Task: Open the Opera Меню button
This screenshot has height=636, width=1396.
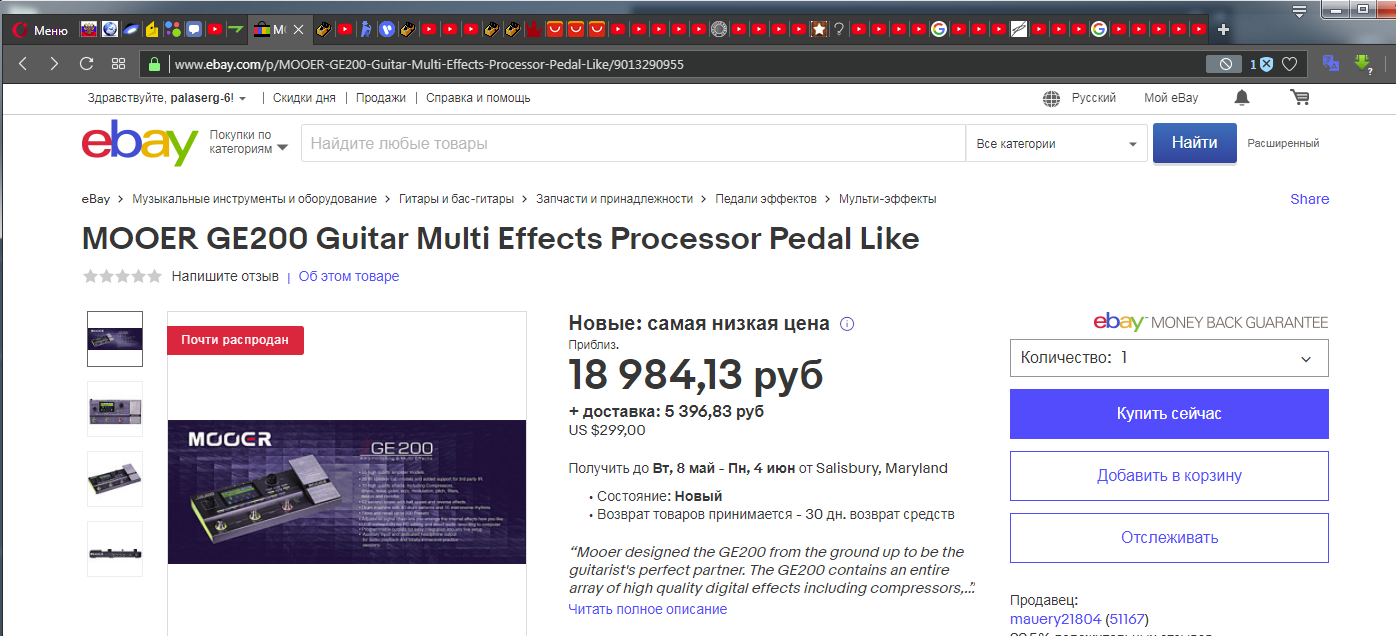Action: (41, 30)
